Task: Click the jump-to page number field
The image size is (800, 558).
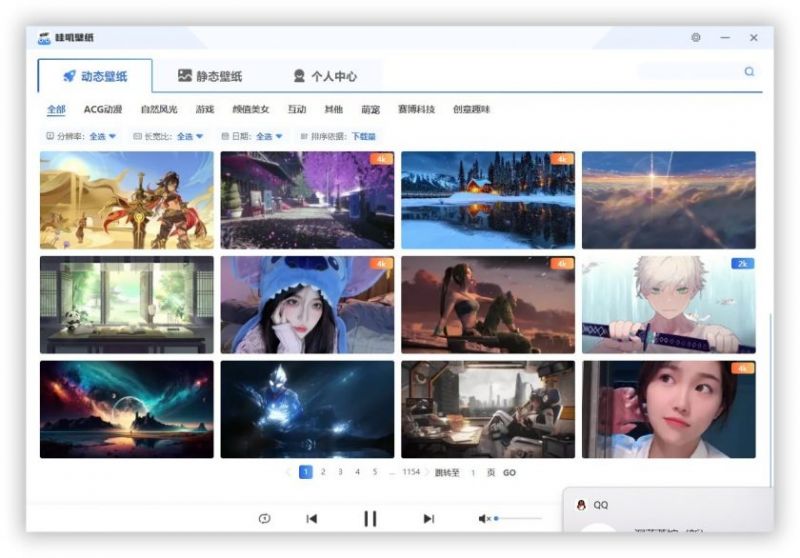Action: coord(473,473)
